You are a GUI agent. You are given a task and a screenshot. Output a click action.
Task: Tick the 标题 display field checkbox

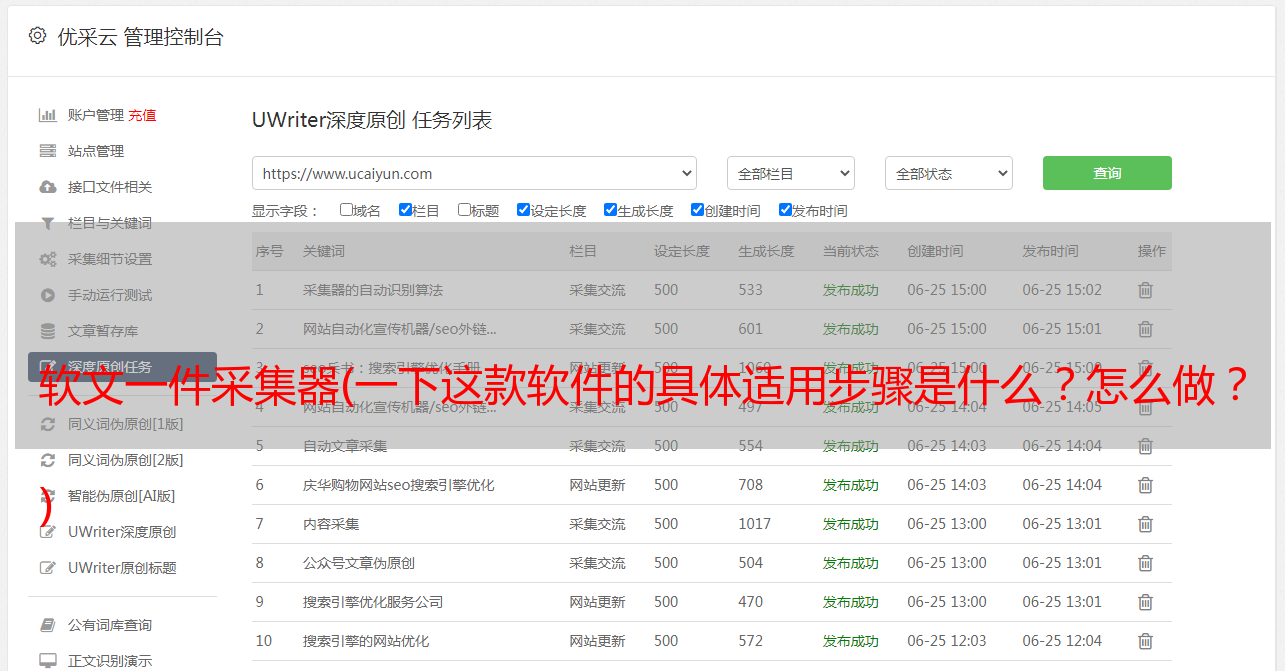click(x=464, y=210)
